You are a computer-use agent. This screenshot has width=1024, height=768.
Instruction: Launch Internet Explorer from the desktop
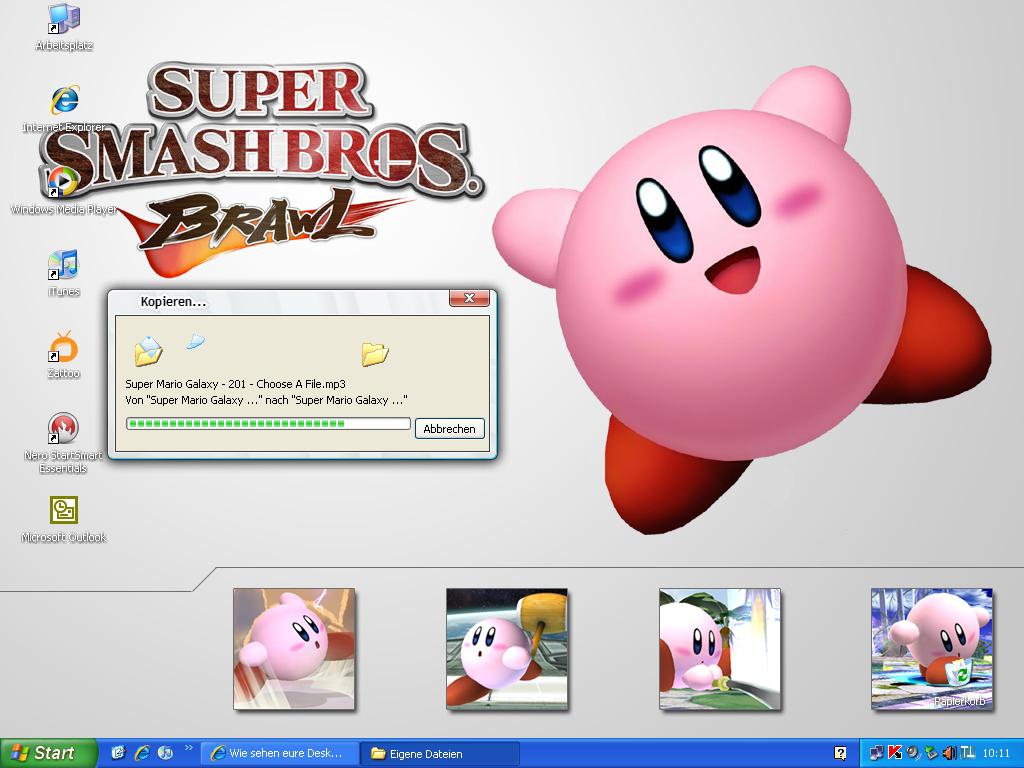point(64,102)
